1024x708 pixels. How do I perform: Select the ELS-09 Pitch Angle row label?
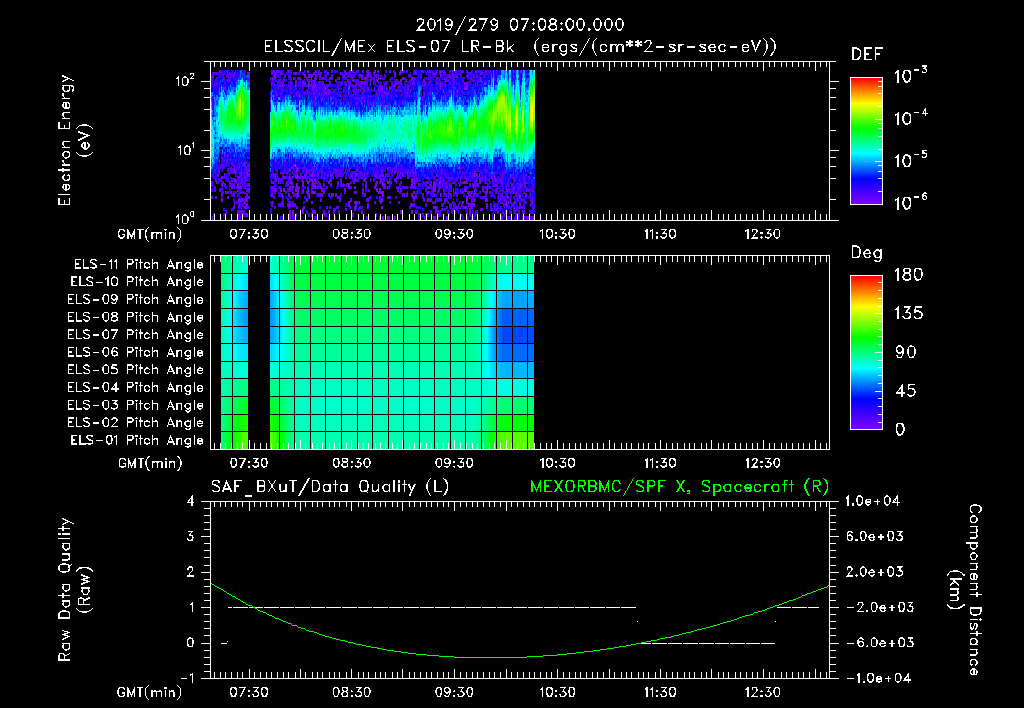[x=135, y=299]
